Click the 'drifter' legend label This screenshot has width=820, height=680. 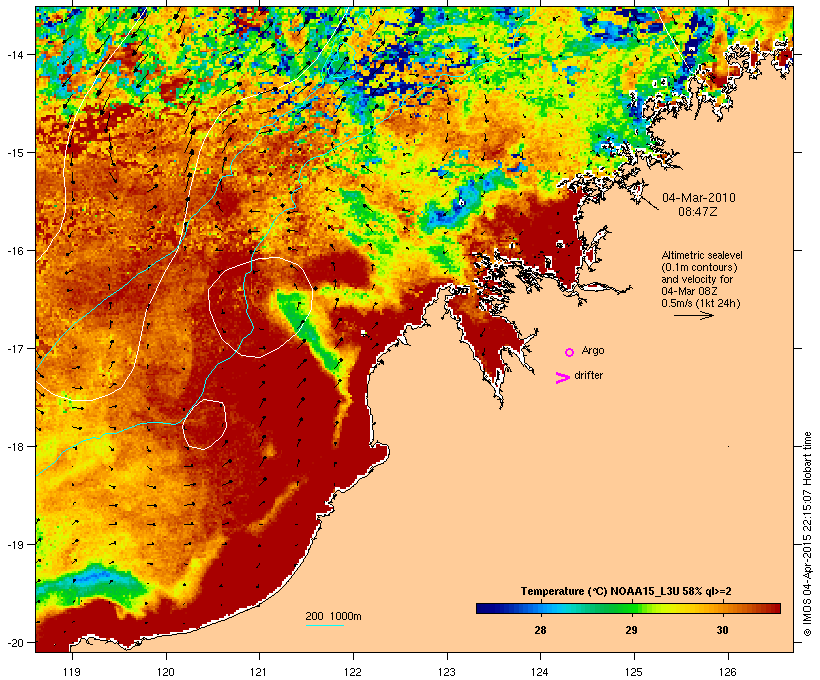pos(588,375)
